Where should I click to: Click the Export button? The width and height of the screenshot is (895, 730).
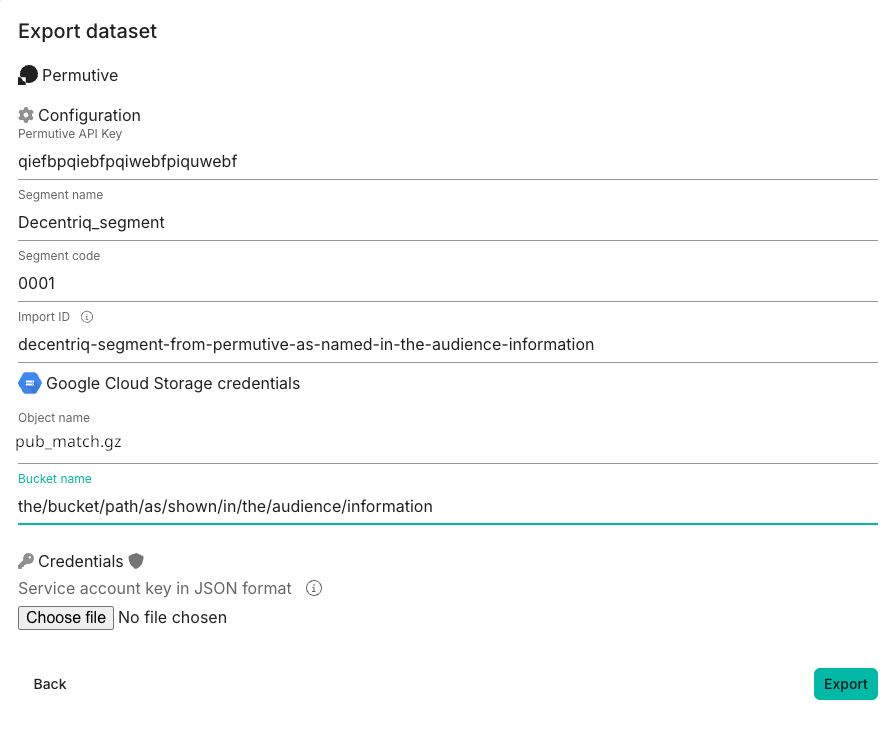pyautogui.click(x=845, y=684)
